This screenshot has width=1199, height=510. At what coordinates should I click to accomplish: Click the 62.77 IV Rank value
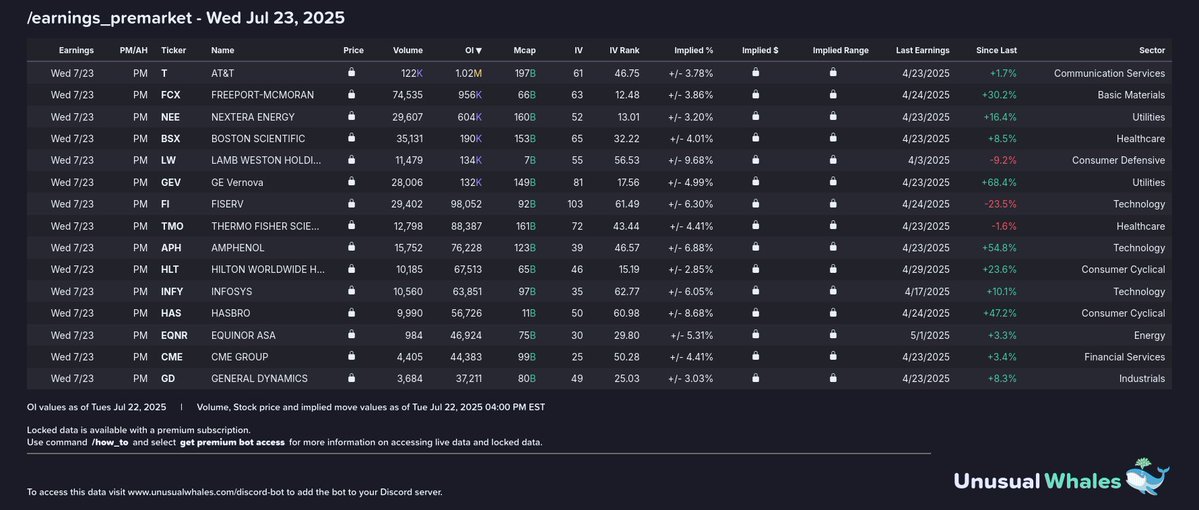click(626, 291)
